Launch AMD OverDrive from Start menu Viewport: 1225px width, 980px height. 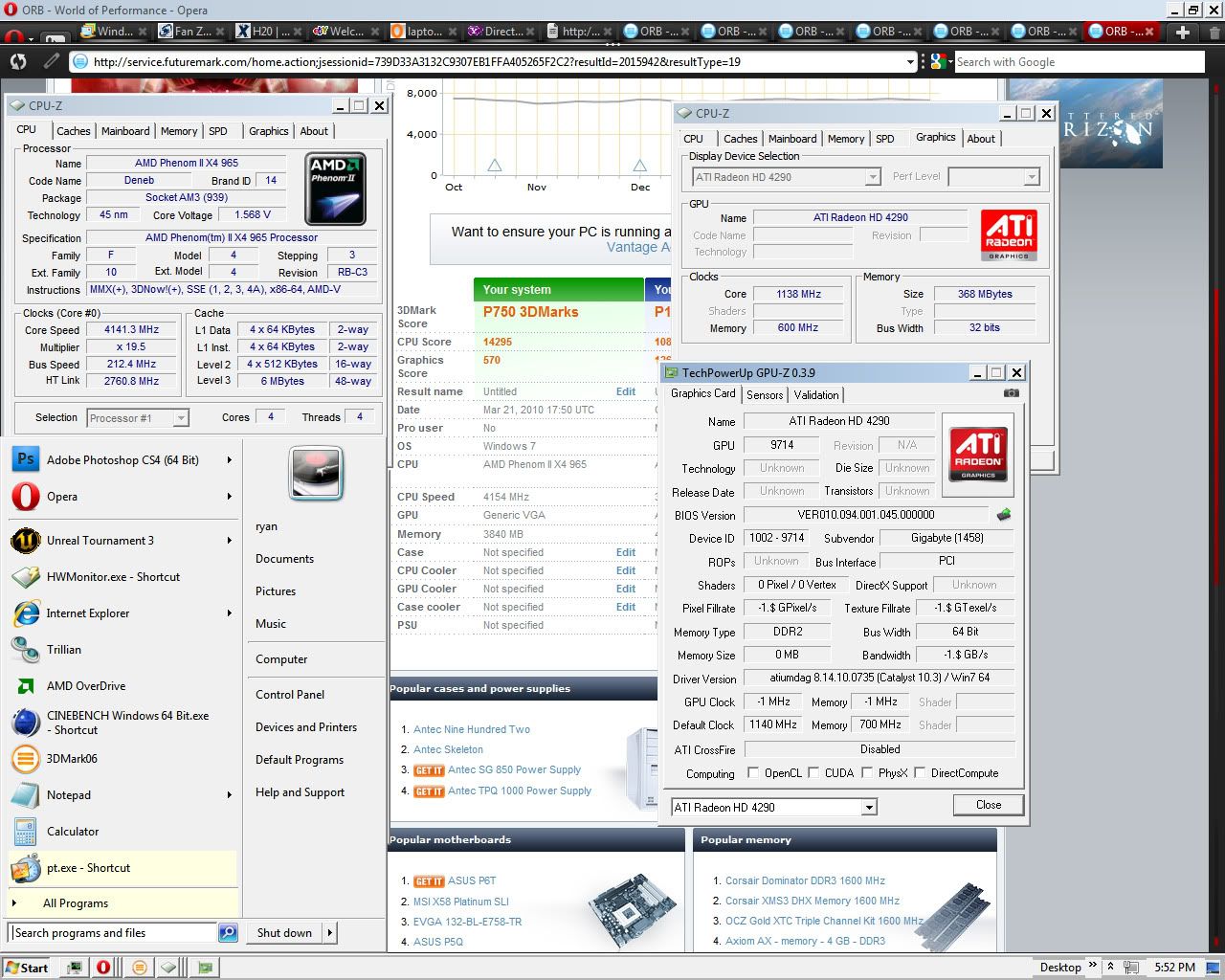click(x=86, y=686)
